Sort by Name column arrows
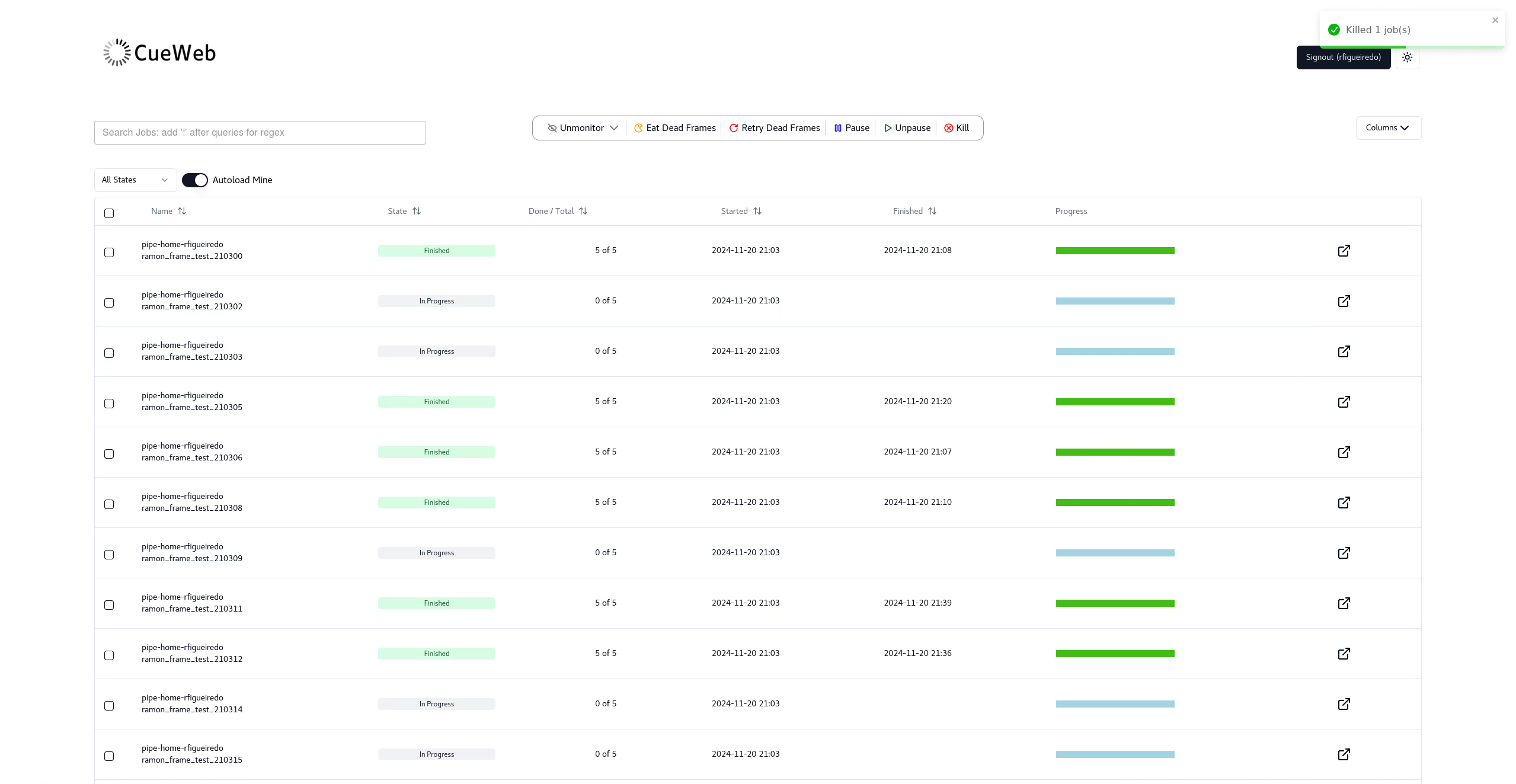 tap(182, 211)
